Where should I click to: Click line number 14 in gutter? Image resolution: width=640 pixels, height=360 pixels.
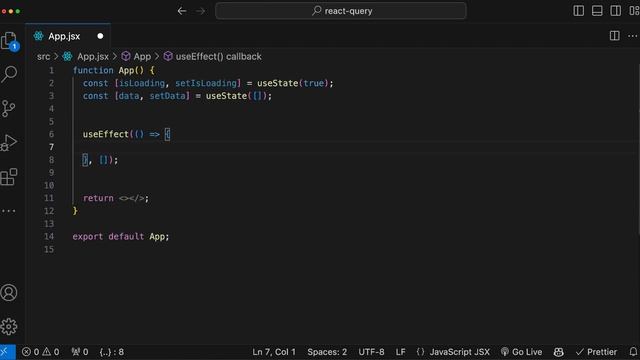[x=49, y=237]
